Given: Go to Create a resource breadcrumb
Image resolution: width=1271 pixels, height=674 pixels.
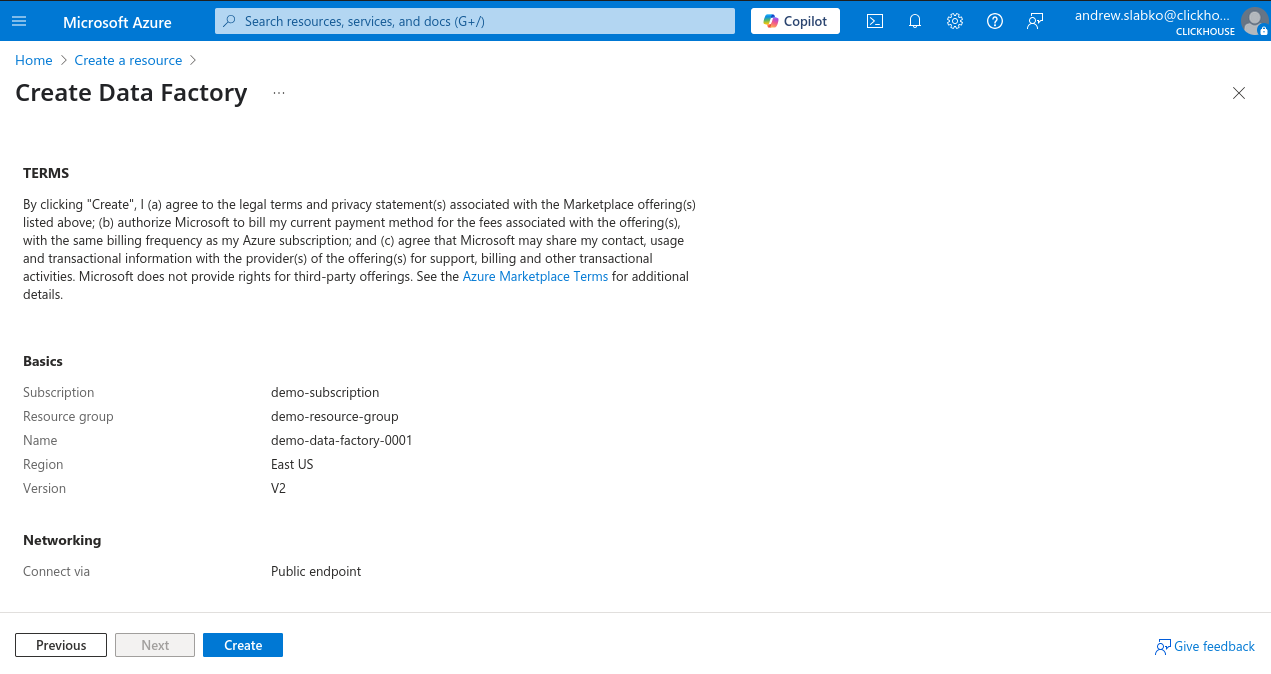Looking at the screenshot, I should (x=128, y=60).
